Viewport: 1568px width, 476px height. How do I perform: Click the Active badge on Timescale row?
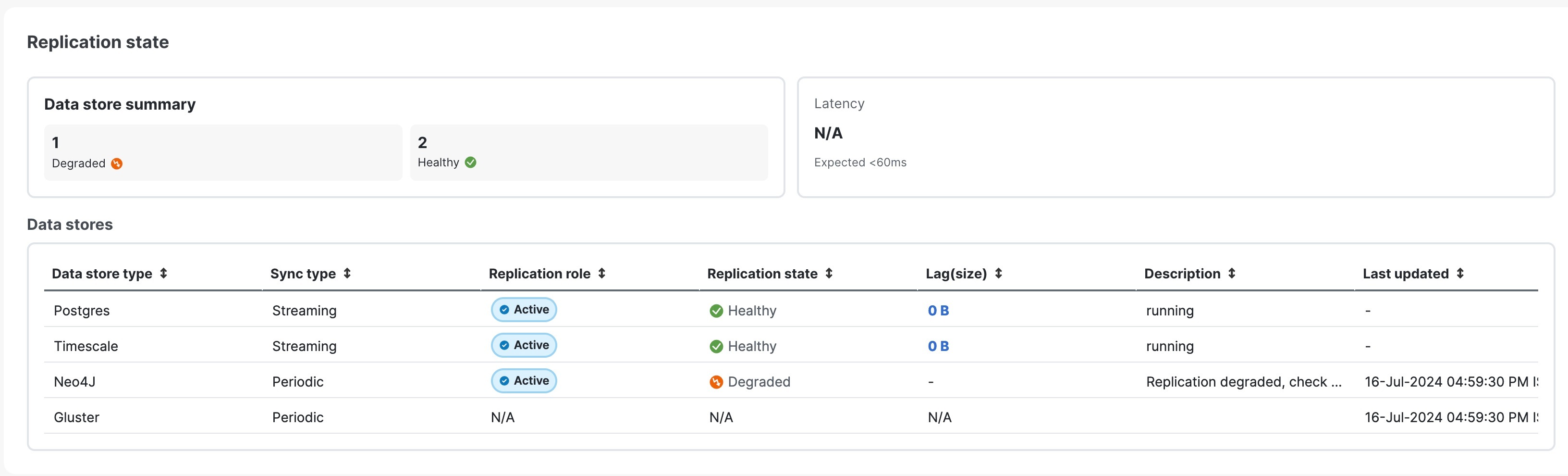point(524,344)
